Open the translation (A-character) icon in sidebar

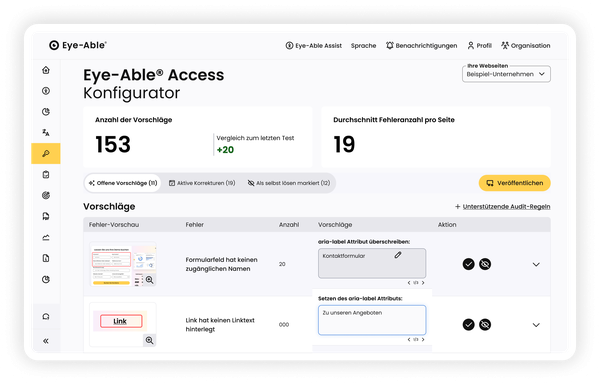point(46,132)
